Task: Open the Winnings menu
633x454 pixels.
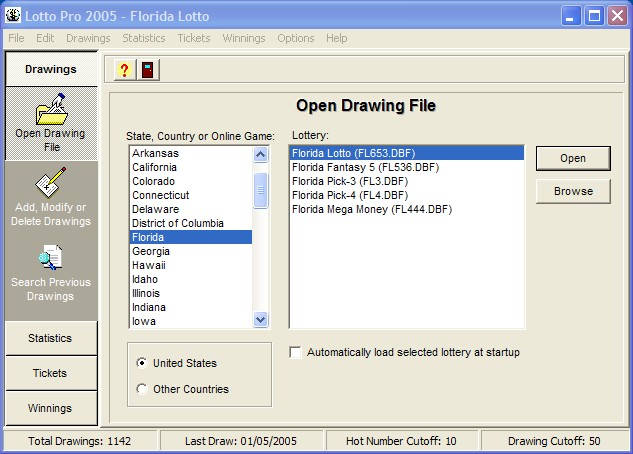Action: coord(244,38)
